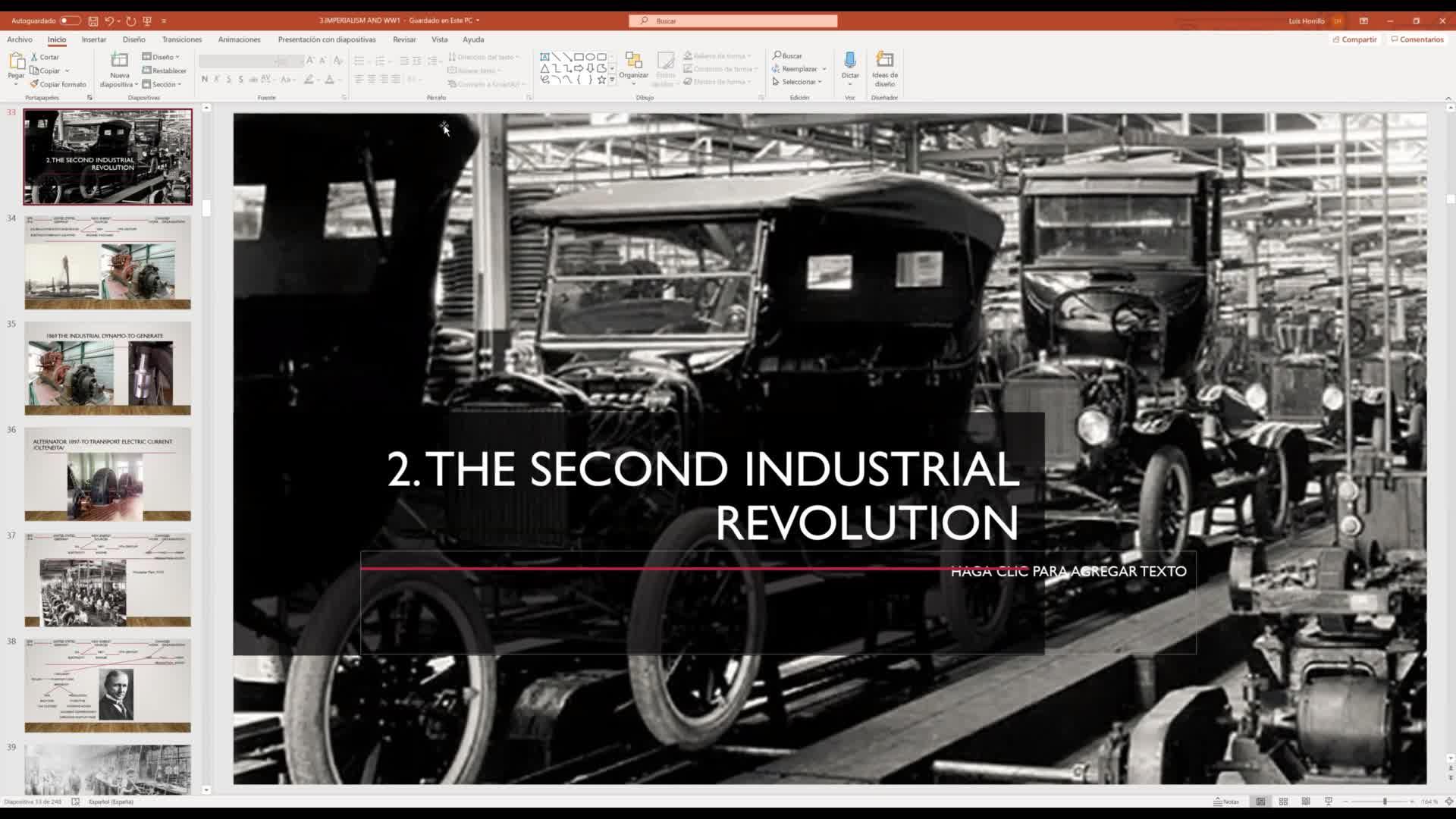The width and height of the screenshot is (1456, 819).
Task: Select slide 36 thumbnail about the alternator
Action: coord(108,474)
